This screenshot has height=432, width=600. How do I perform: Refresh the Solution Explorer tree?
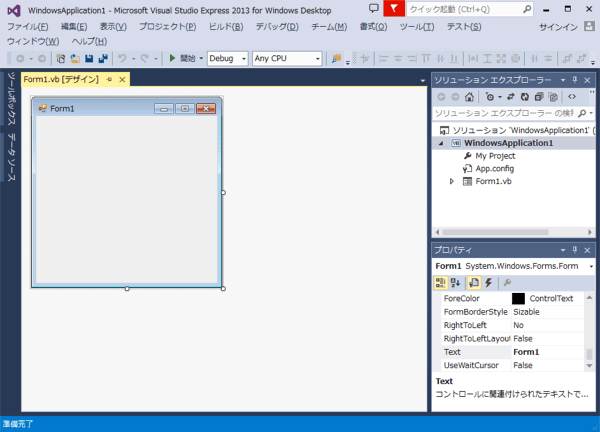click(525, 97)
